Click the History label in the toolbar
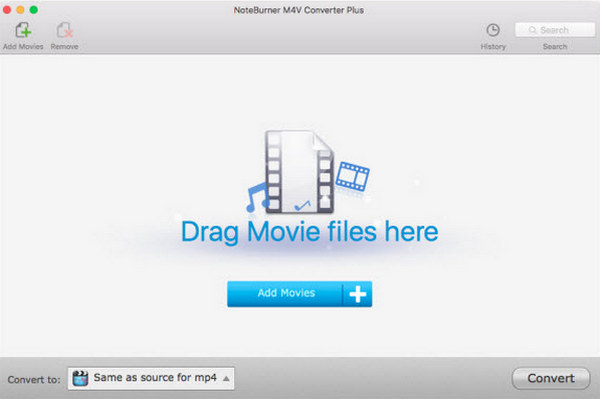Screen dimensions: 600x399 tap(493, 47)
